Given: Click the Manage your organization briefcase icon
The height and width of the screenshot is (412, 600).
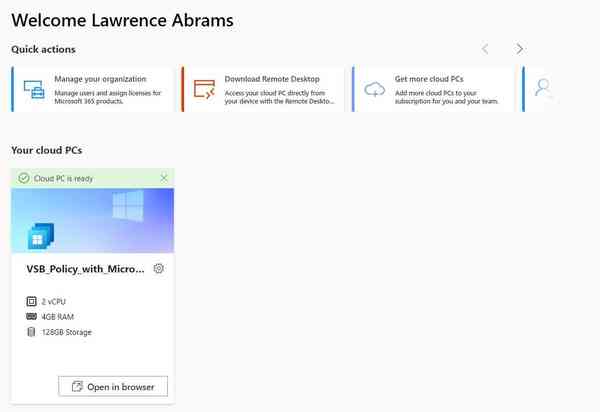Looking at the screenshot, I should [34, 89].
